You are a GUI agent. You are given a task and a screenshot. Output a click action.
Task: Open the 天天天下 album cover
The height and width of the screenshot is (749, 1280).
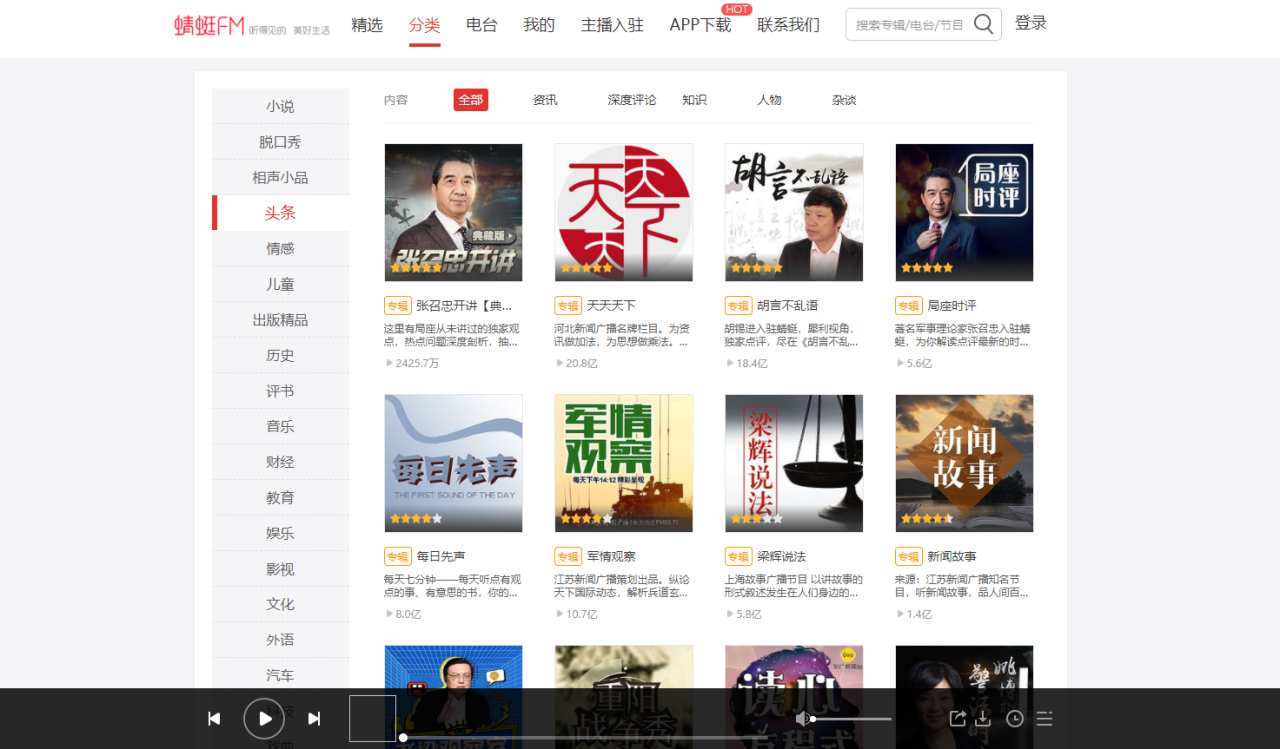pos(624,212)
